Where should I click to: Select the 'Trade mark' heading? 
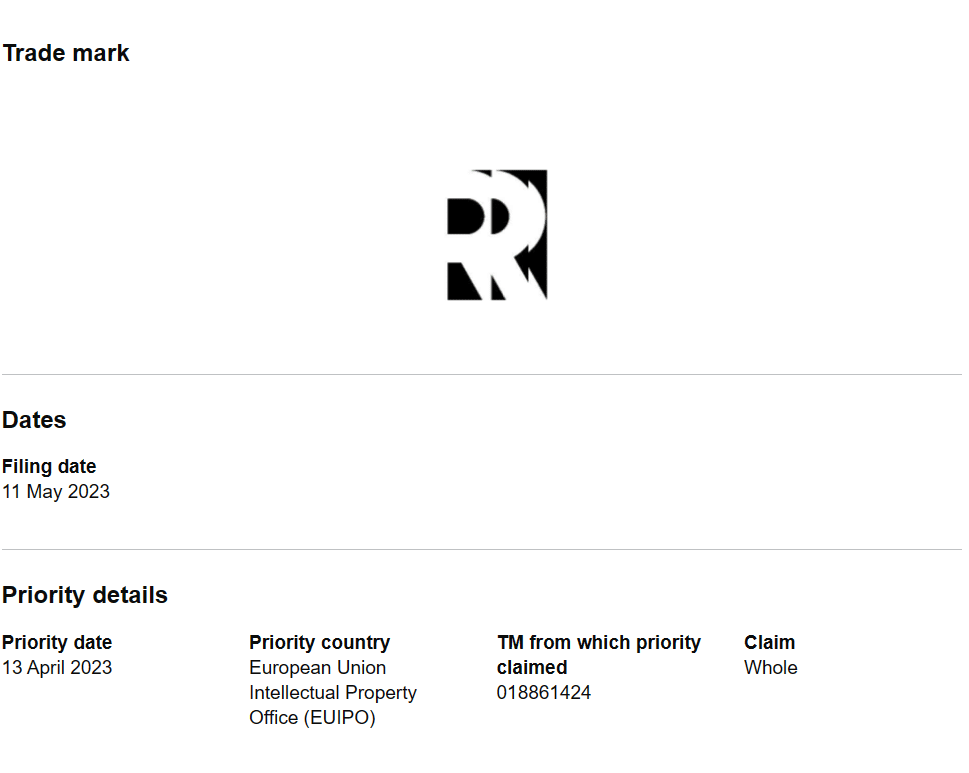pos(66,53)
